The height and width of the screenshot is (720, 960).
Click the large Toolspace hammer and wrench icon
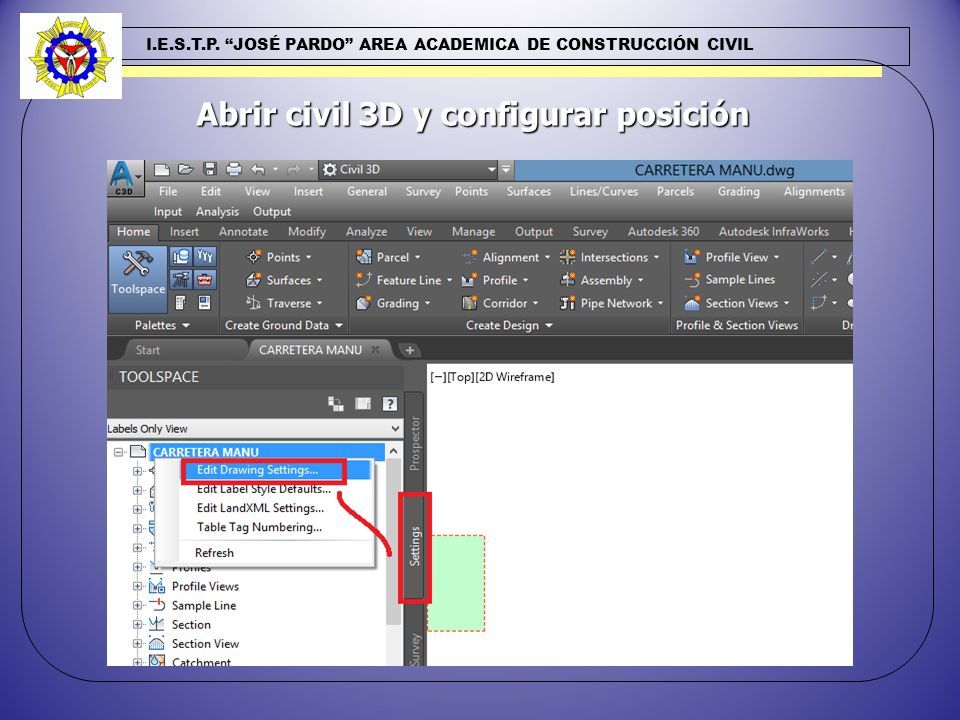coord(138,264)
